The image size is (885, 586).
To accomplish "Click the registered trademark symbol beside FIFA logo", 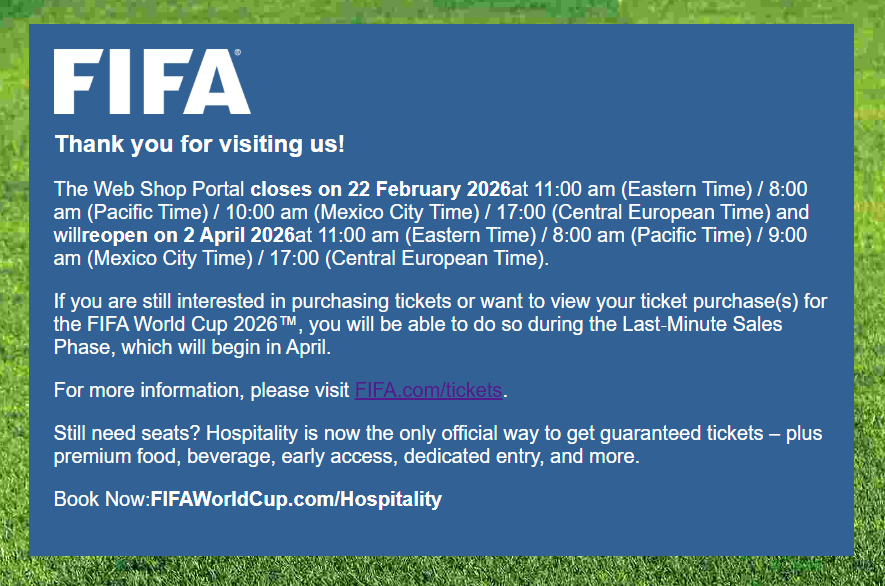I will click(x=237, y=52).
